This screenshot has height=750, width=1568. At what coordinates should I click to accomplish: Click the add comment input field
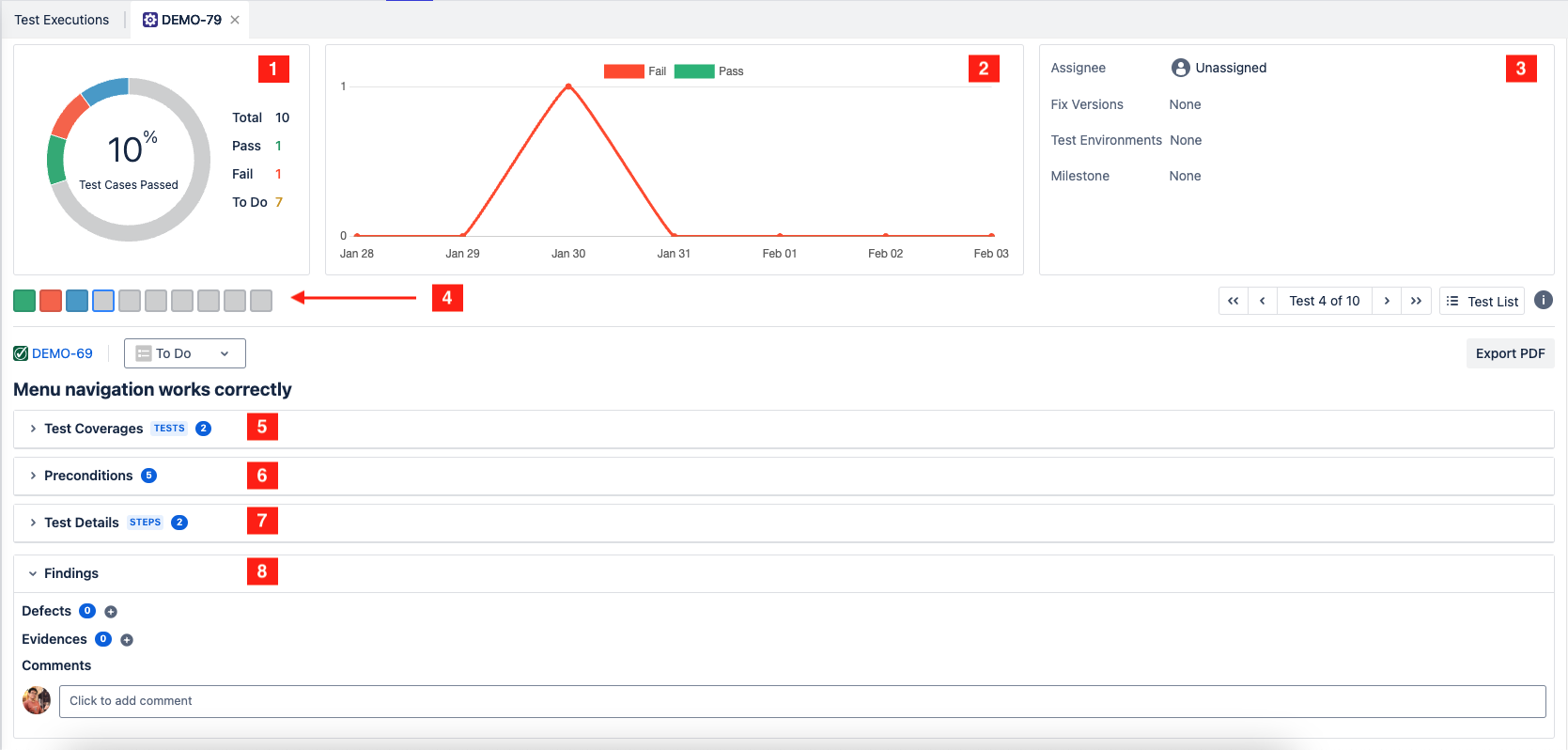[801, 701]
